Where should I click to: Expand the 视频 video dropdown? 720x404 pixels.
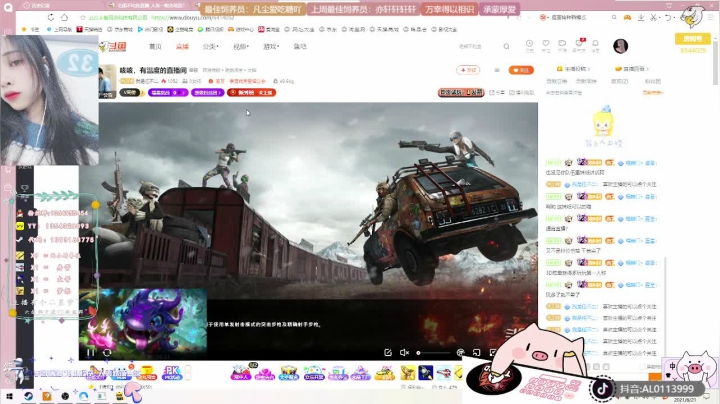(x=241, y=46)
